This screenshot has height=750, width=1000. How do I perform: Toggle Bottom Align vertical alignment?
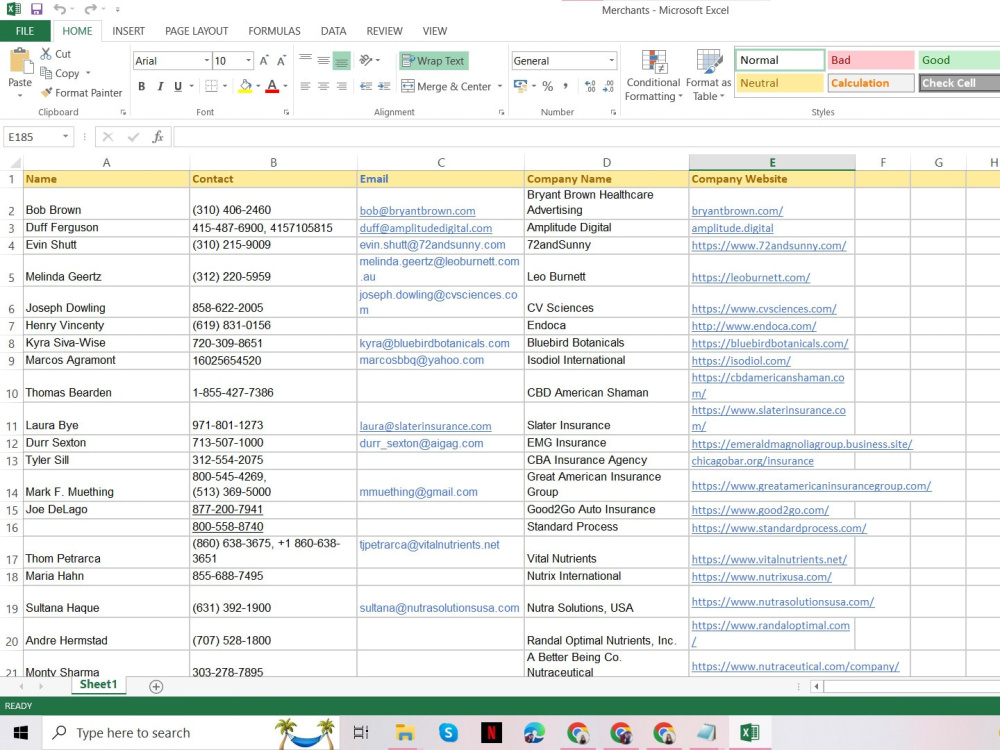pos(342,60)
